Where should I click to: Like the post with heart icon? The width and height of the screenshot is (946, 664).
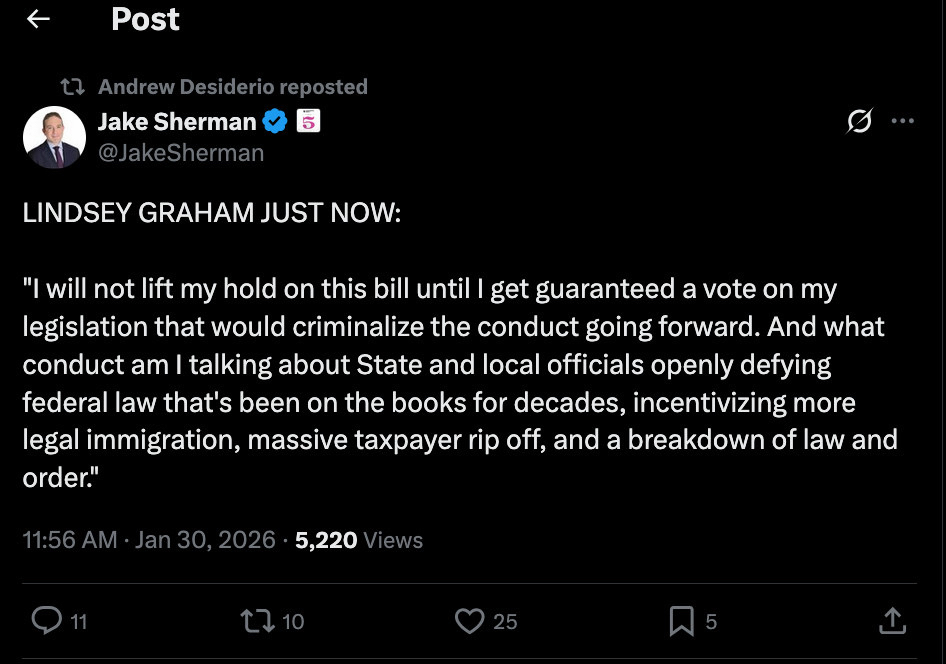point(469,621)
